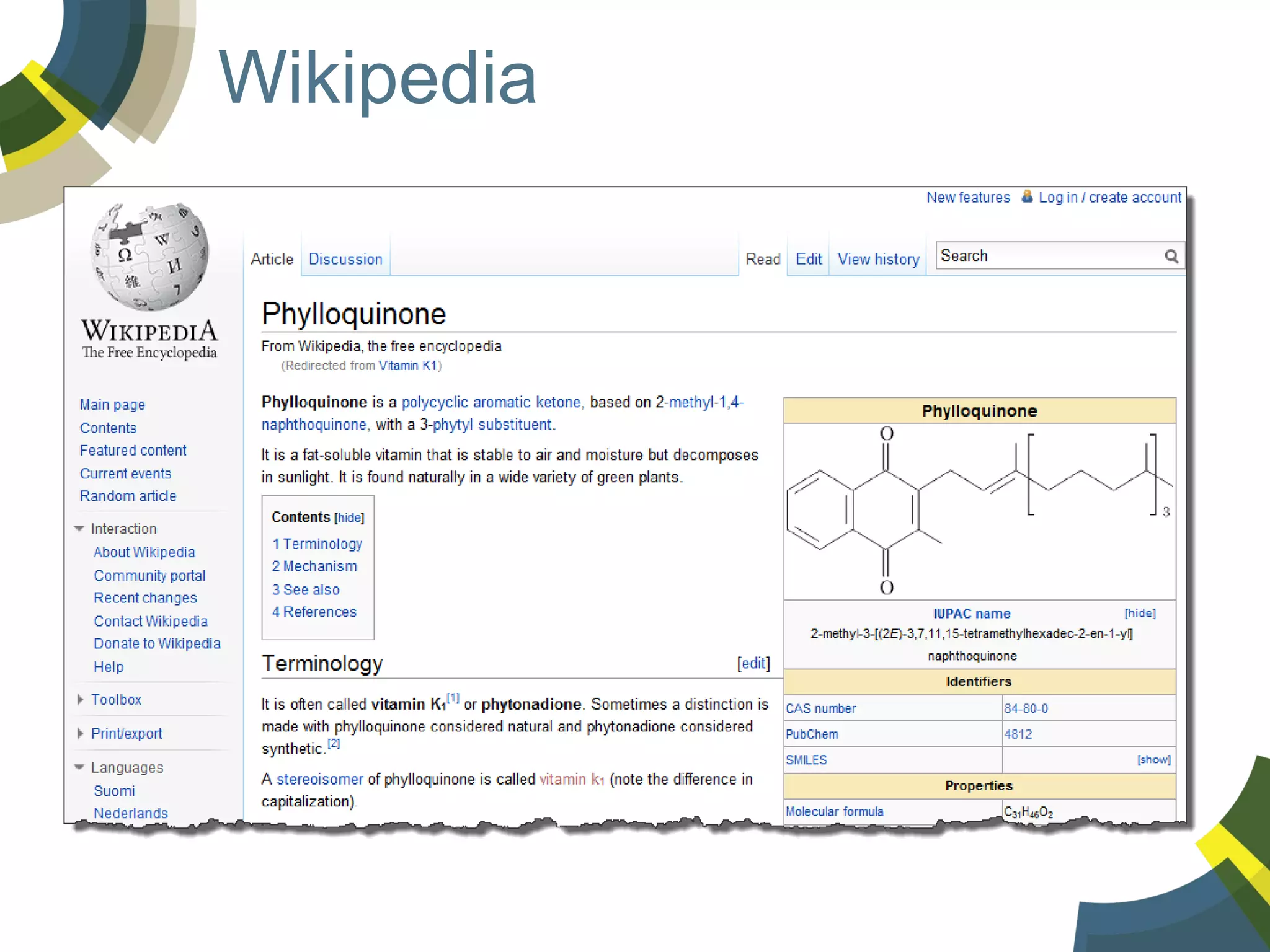The image size is (1270, 952).
Task: Open the Help link
Action: (109, 667)
